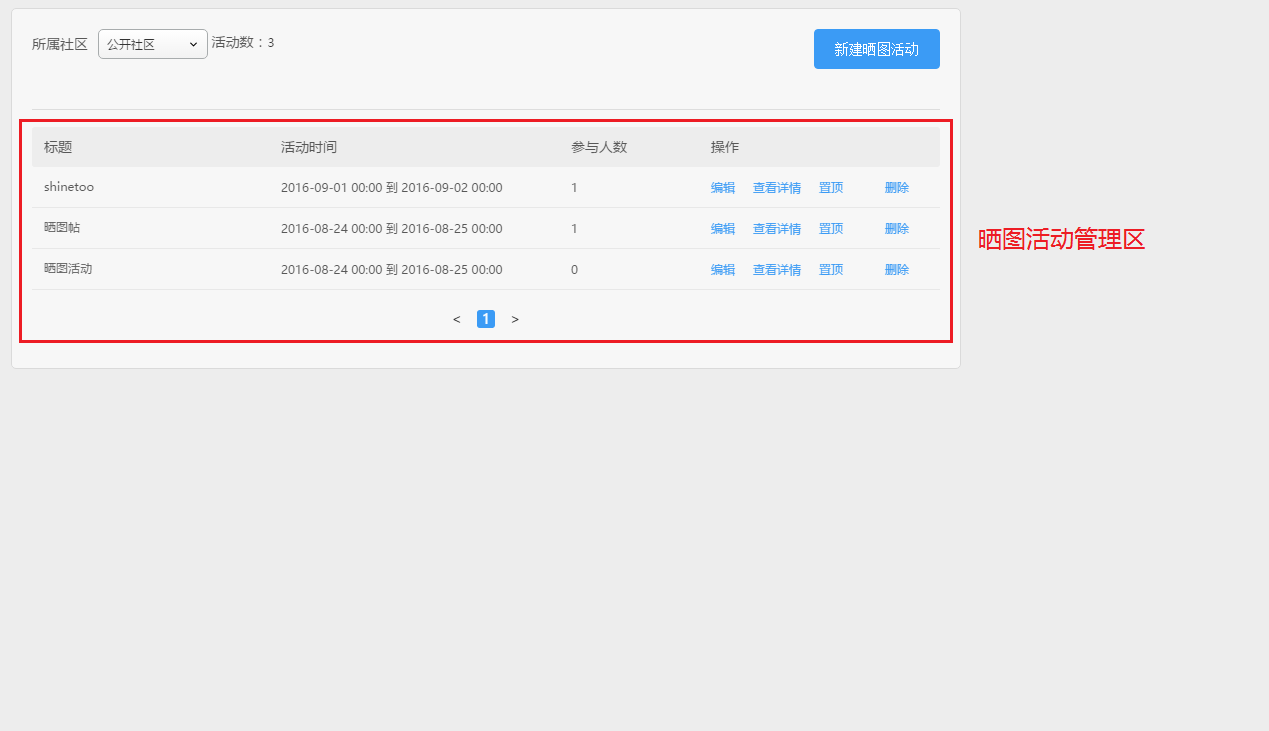1269x731 pixels.
Task: Click the 活动时间 column header
Action: coord(308,147)
